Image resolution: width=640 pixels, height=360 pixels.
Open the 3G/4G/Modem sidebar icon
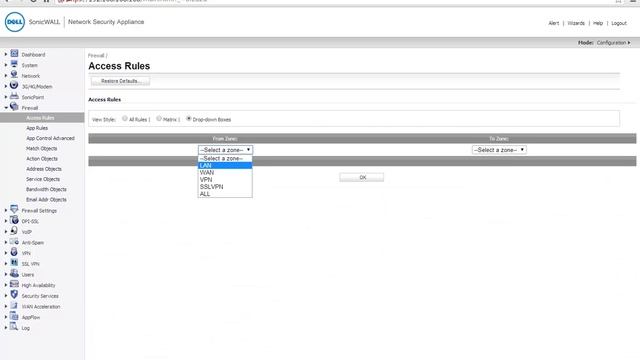[14, 85]
